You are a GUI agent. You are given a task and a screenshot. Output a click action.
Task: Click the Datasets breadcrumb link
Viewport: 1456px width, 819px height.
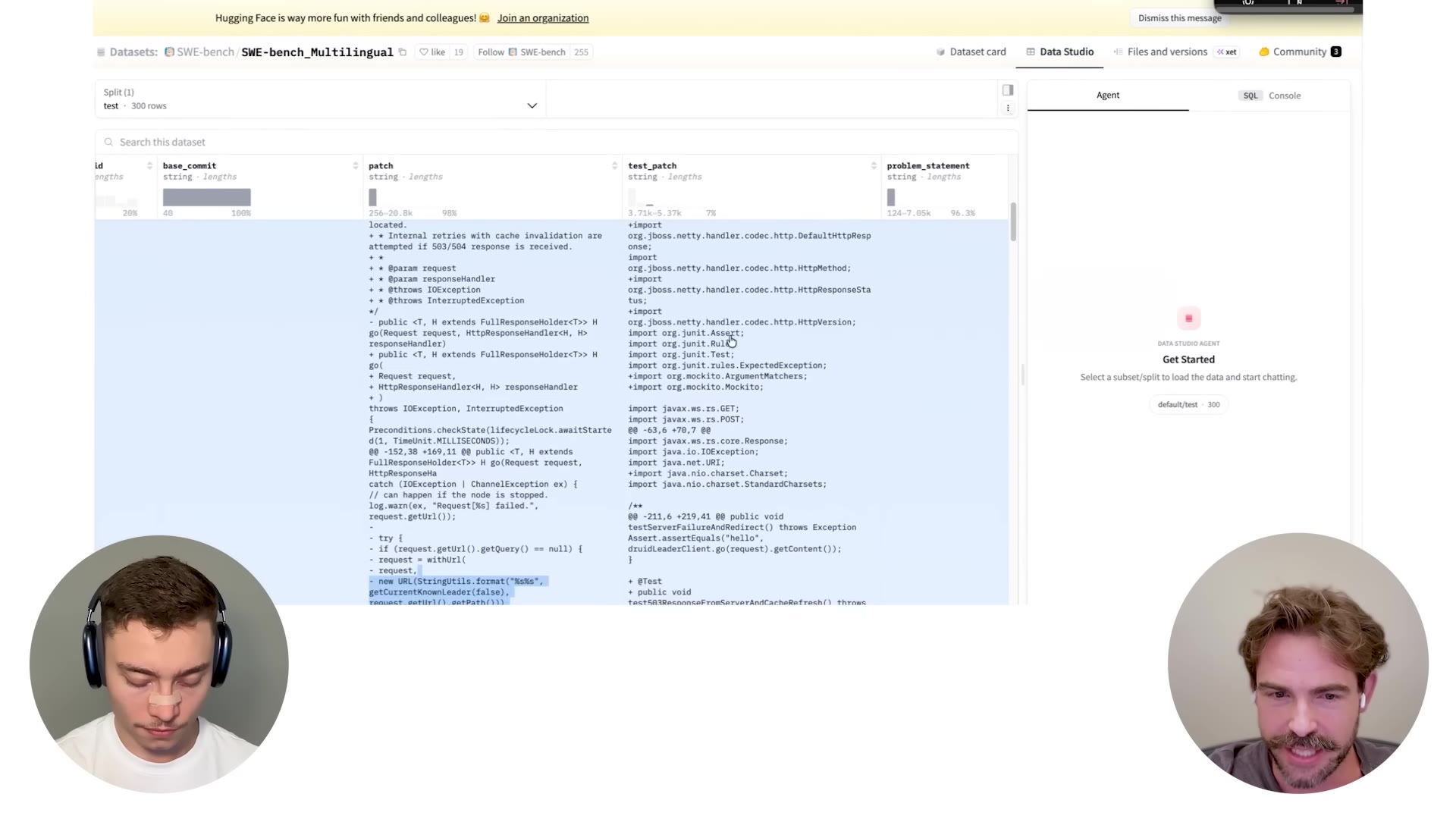pos(133,52)
